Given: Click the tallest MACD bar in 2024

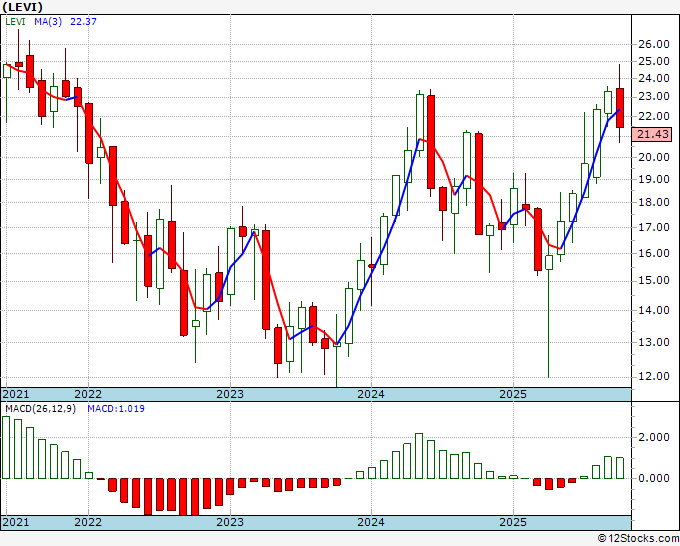Looking at the screenshot, I should pos(419,456).
